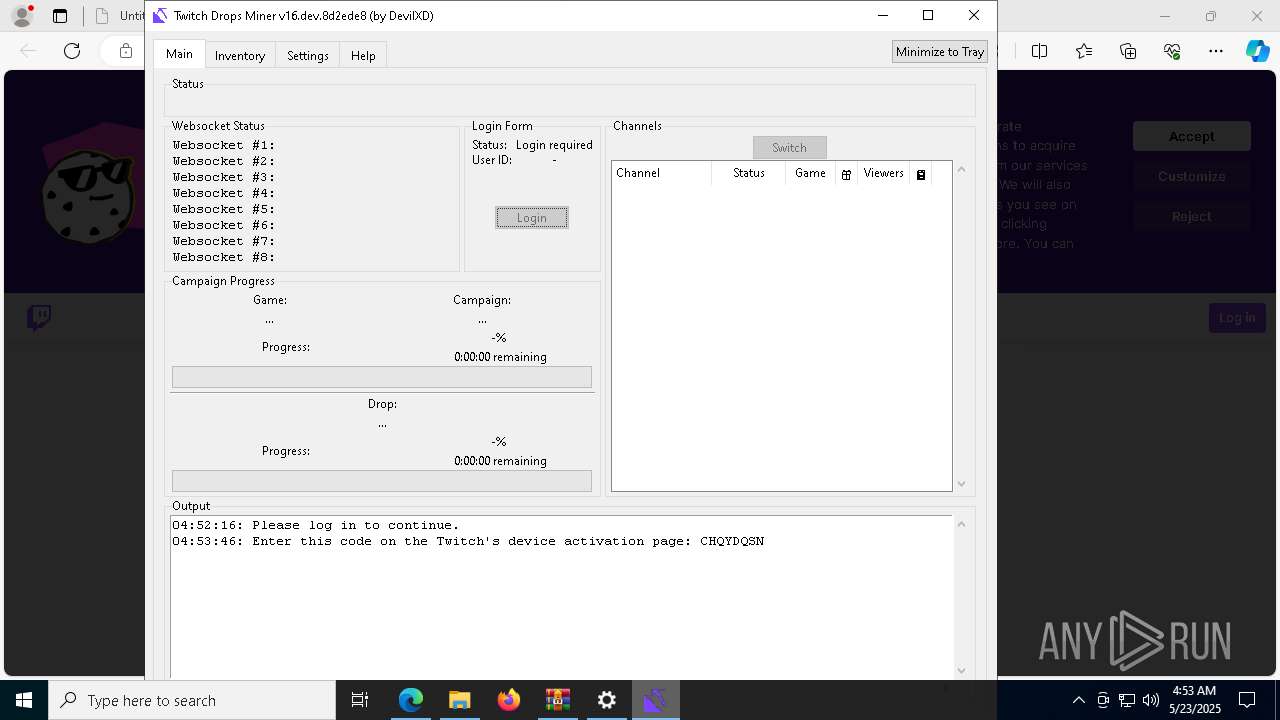Sort channels by Channel column header
The width and height of the screenshot is (1280, 720).
click(662, 174)
